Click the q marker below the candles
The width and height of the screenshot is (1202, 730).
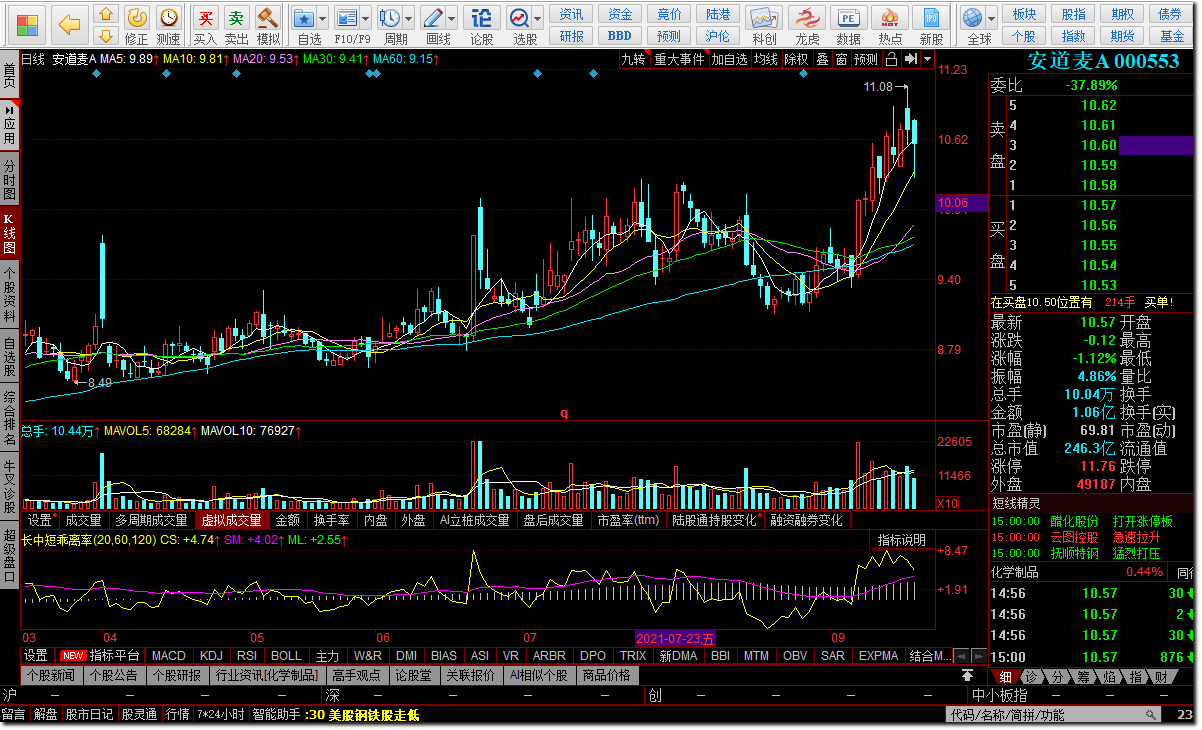[563, 412]
